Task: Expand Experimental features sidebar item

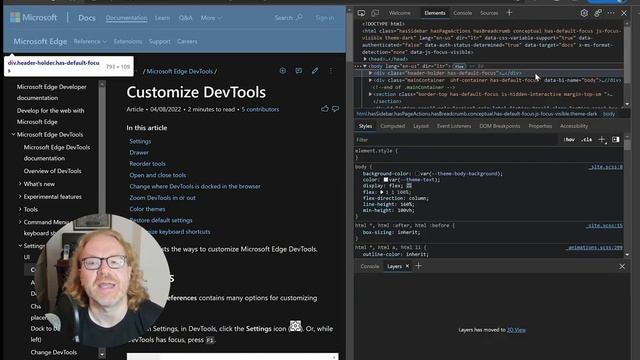Action: 20,196
